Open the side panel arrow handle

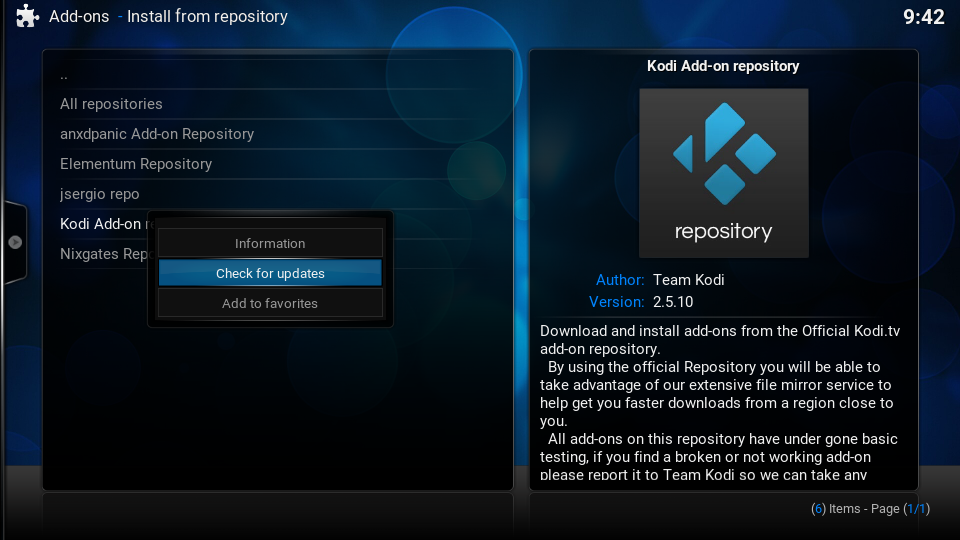click(15, 242)
